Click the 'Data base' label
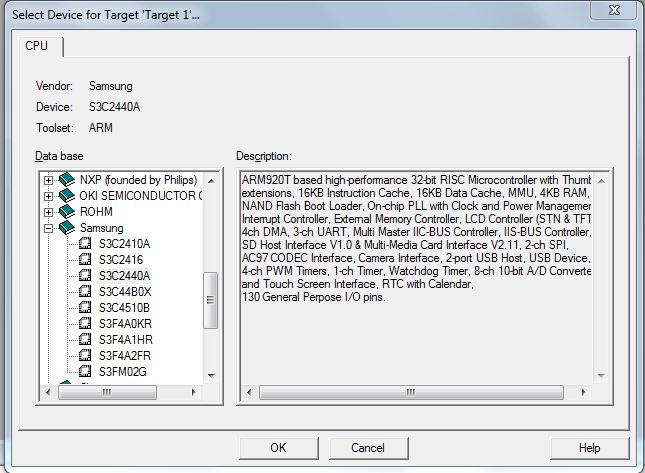 [x=59, y=156]
